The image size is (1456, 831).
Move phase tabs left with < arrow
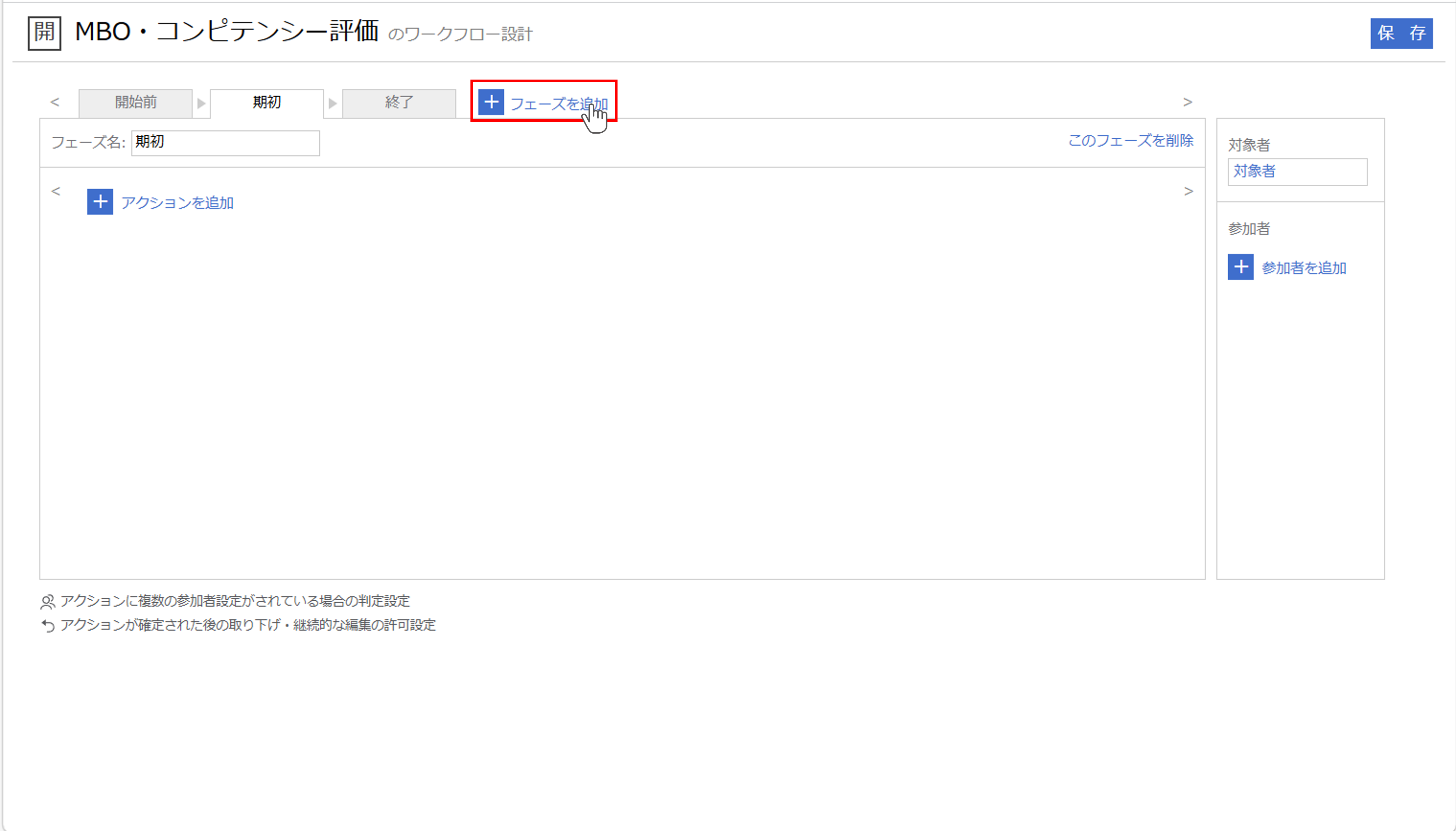[x=55, y=102]
